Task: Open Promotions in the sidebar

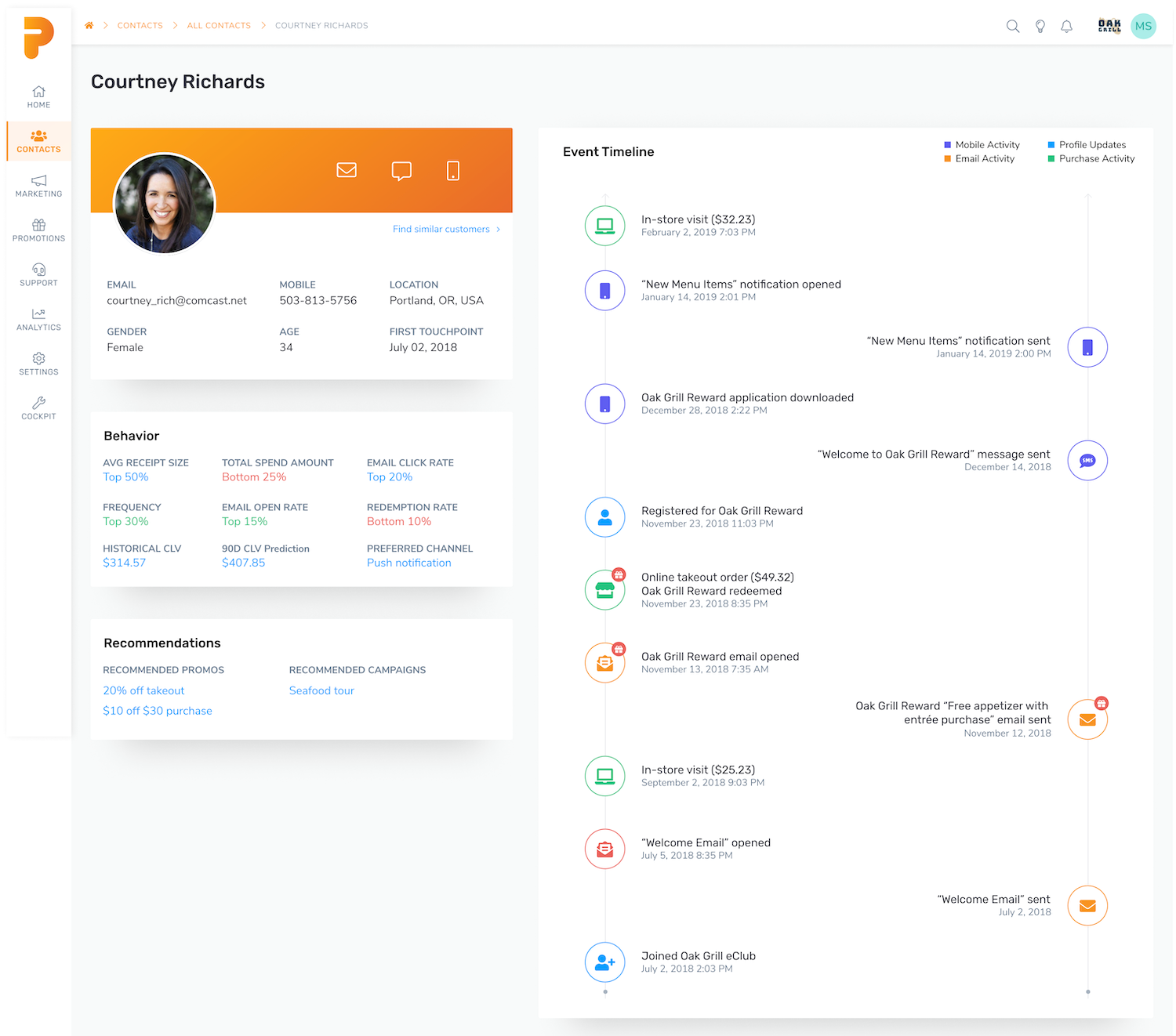Action: (x=38, y=231)
